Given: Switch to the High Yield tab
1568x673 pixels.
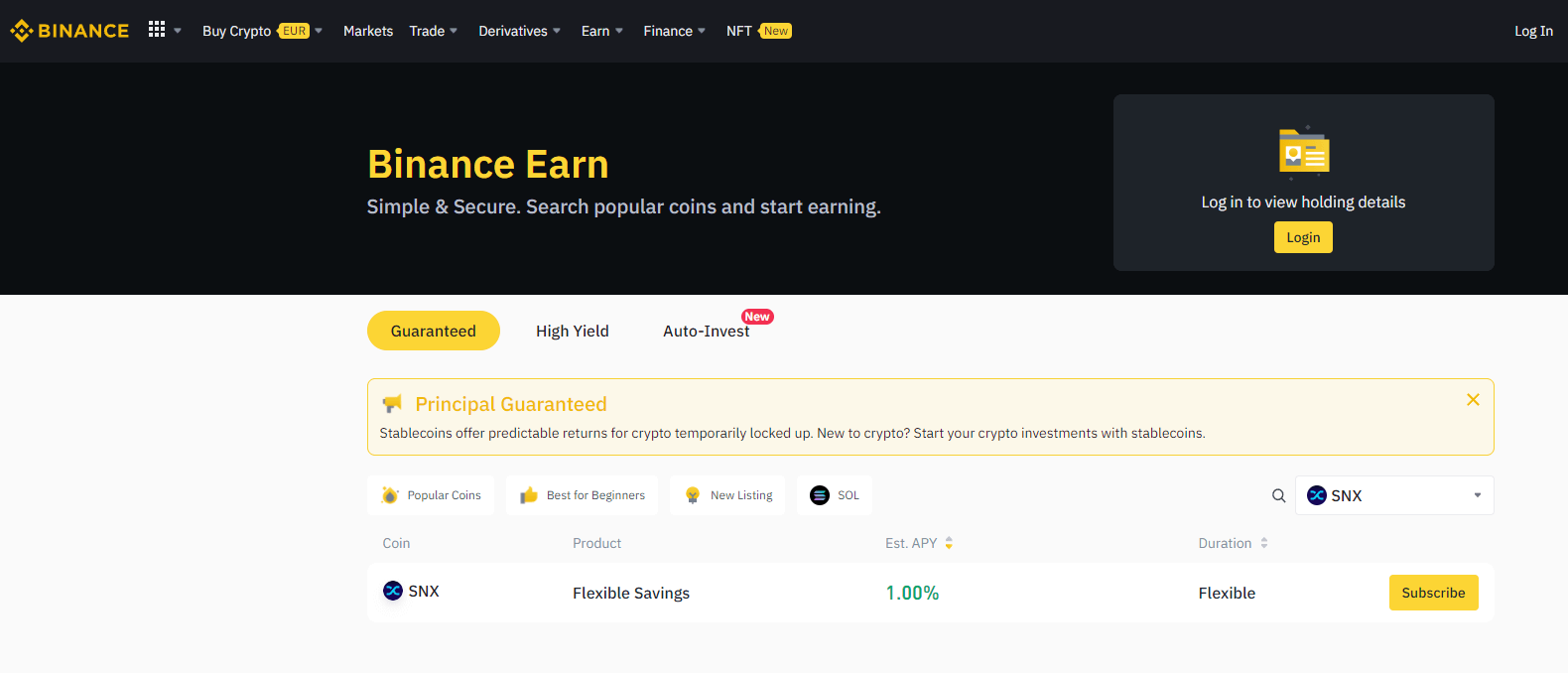Looking at the screenshot, I should [573, 331].
